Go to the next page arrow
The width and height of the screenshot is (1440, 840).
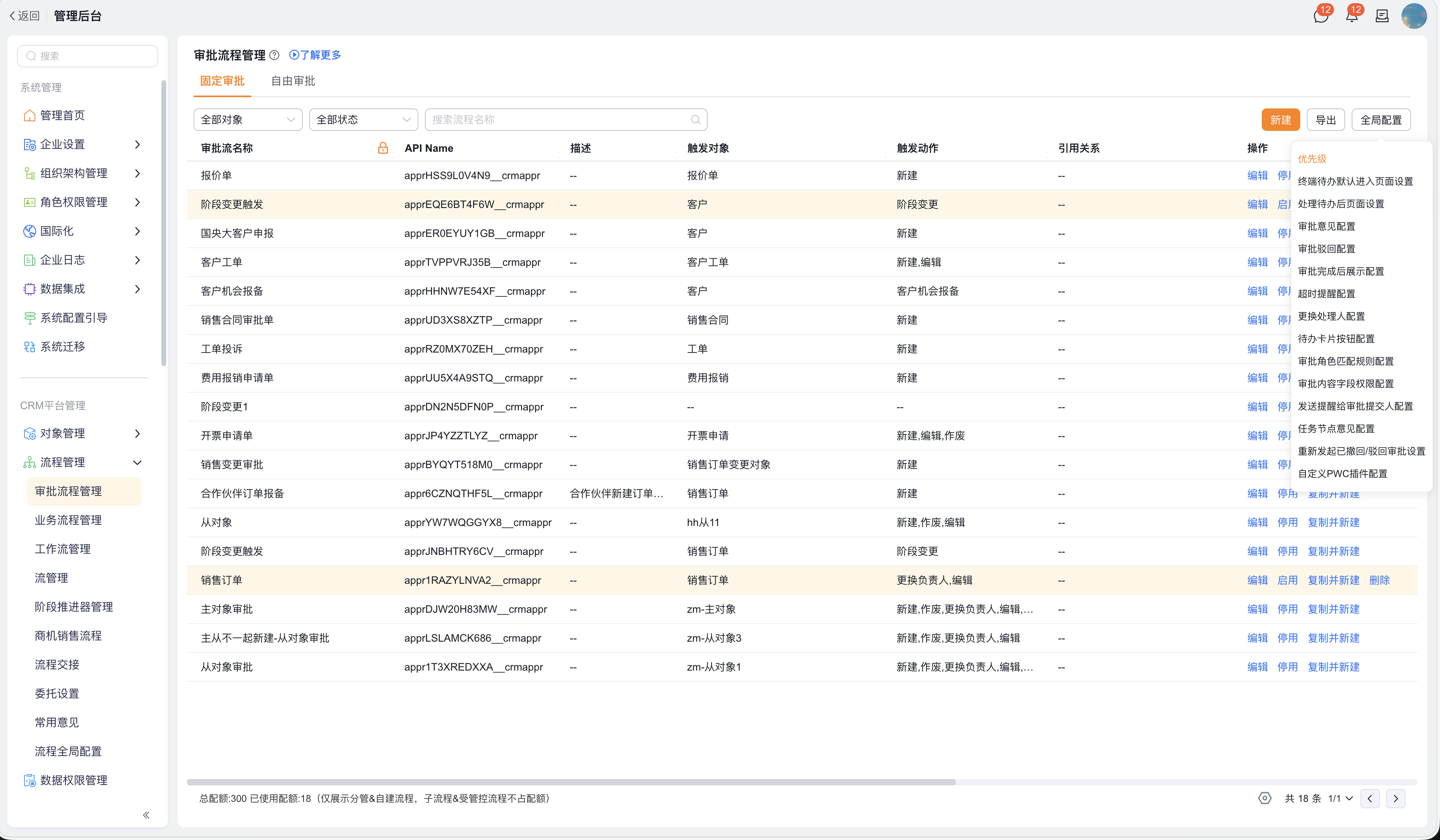pyautogui.click(x=1395, y=798)
